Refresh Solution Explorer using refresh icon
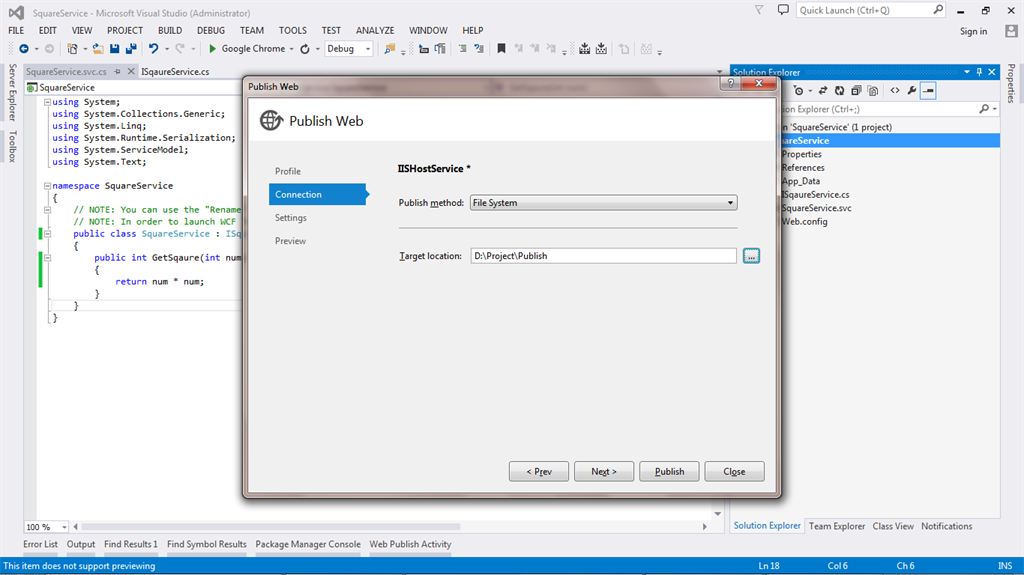This screenshot has width=1024, height=575. point(839,91)
